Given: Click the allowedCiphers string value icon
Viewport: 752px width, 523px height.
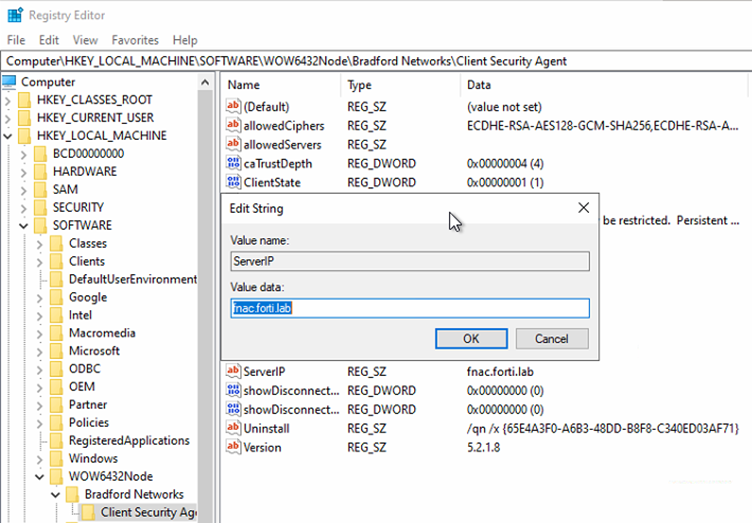Looking at the screenshot, I should [234, 126].
